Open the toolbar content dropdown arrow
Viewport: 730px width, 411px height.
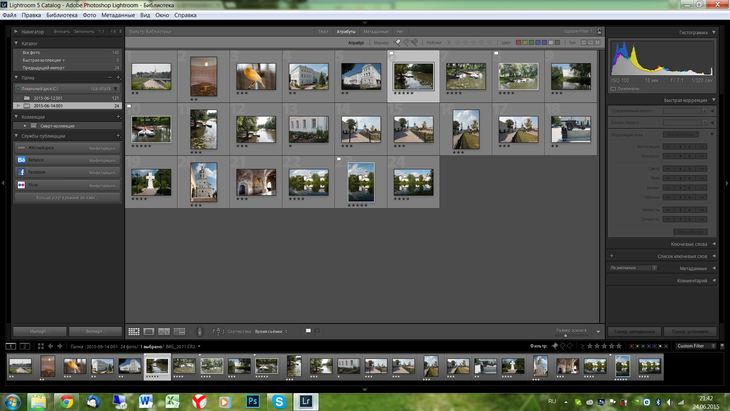point(598,332)
